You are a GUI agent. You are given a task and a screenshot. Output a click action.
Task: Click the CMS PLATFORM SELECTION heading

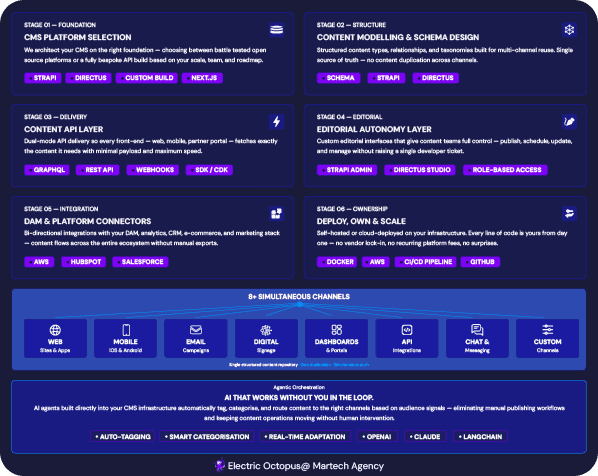pos(78,37)
